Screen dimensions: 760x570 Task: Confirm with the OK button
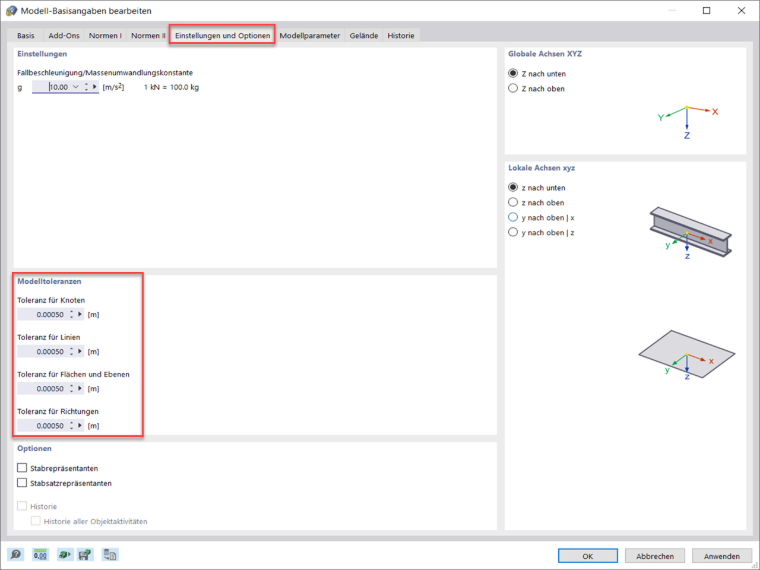tap(587, 556)
